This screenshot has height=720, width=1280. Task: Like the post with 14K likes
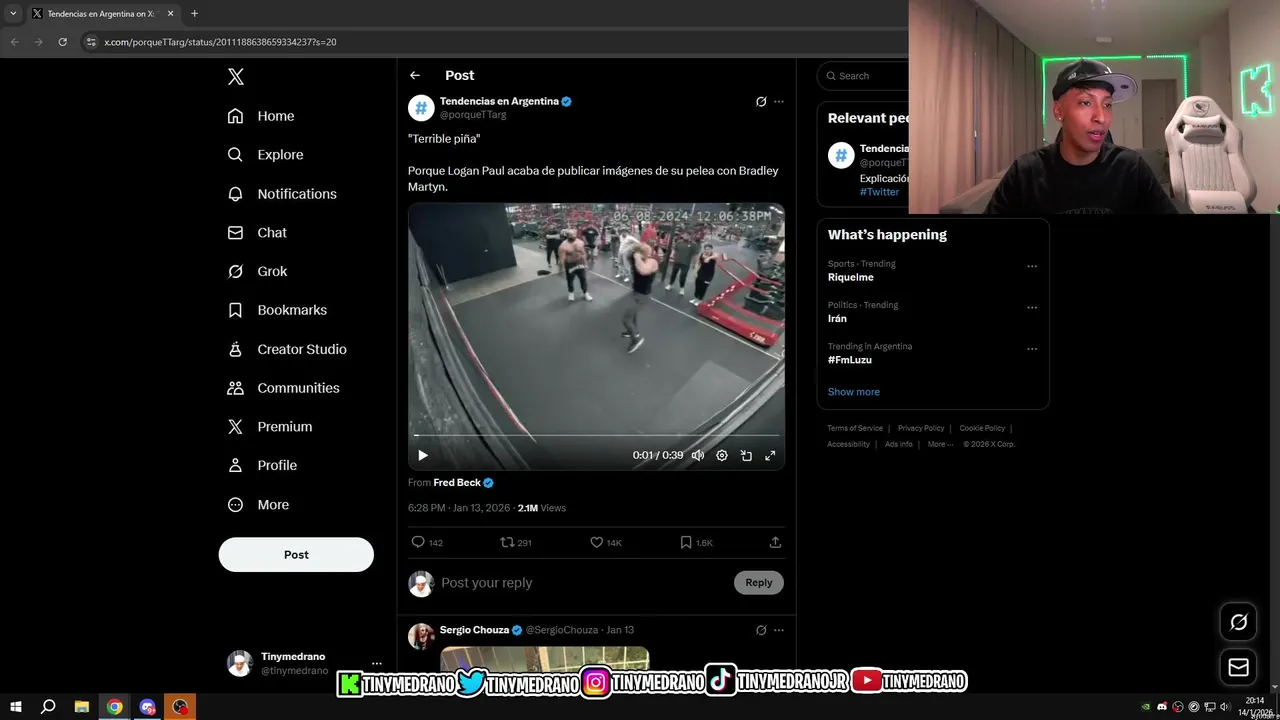pos(606,542)
